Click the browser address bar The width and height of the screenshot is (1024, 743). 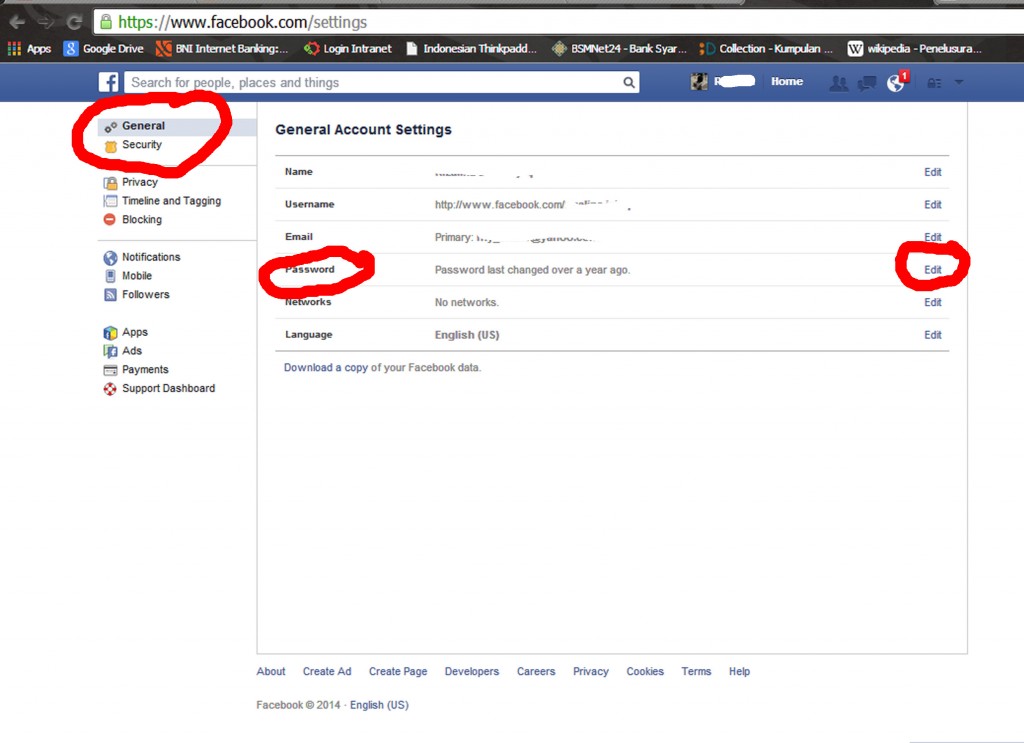coord(558,22)
